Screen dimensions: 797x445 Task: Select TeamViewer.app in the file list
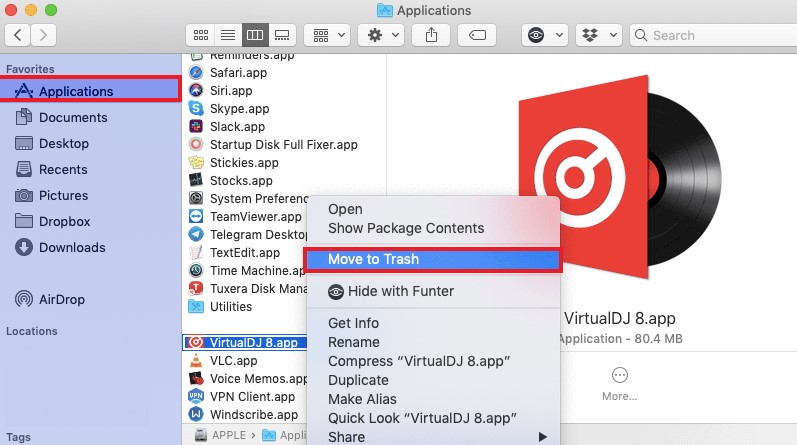click(x=246, y=217)
